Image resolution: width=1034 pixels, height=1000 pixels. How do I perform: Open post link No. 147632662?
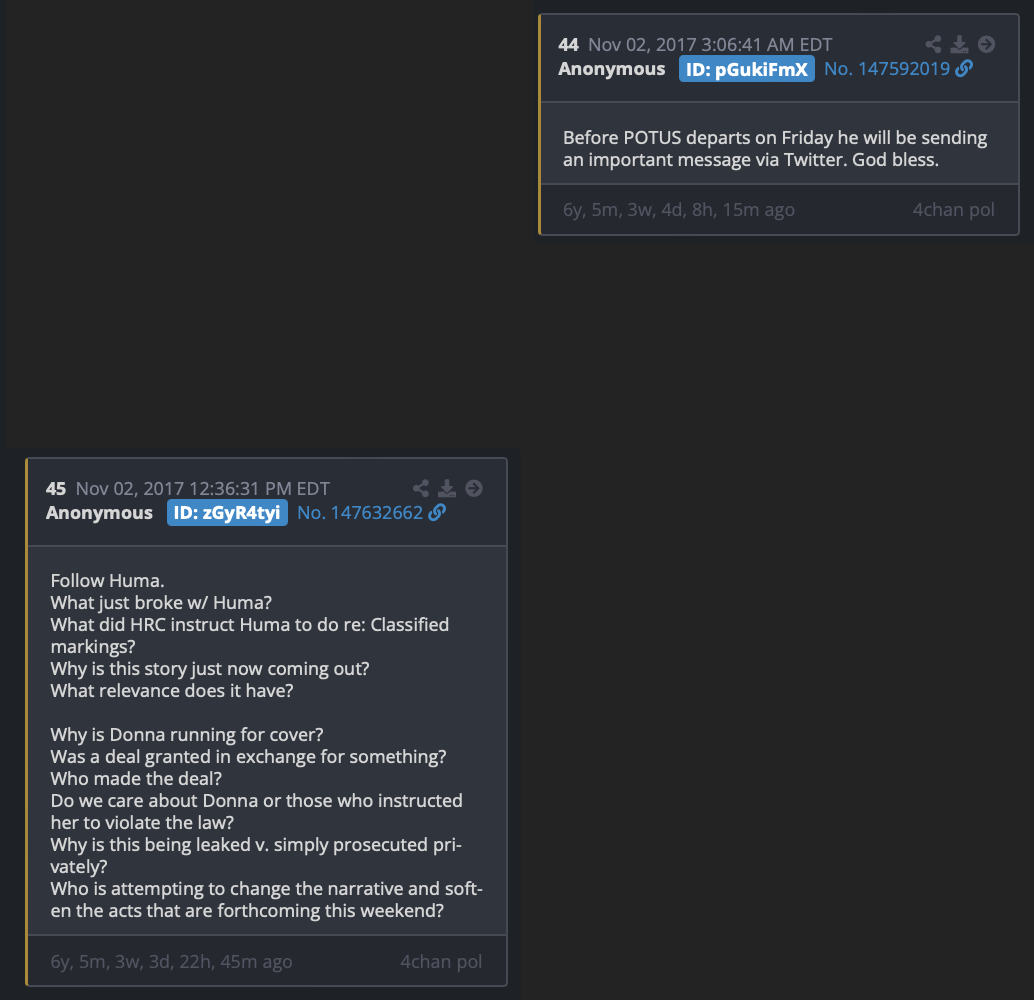[x=360, y=513]
